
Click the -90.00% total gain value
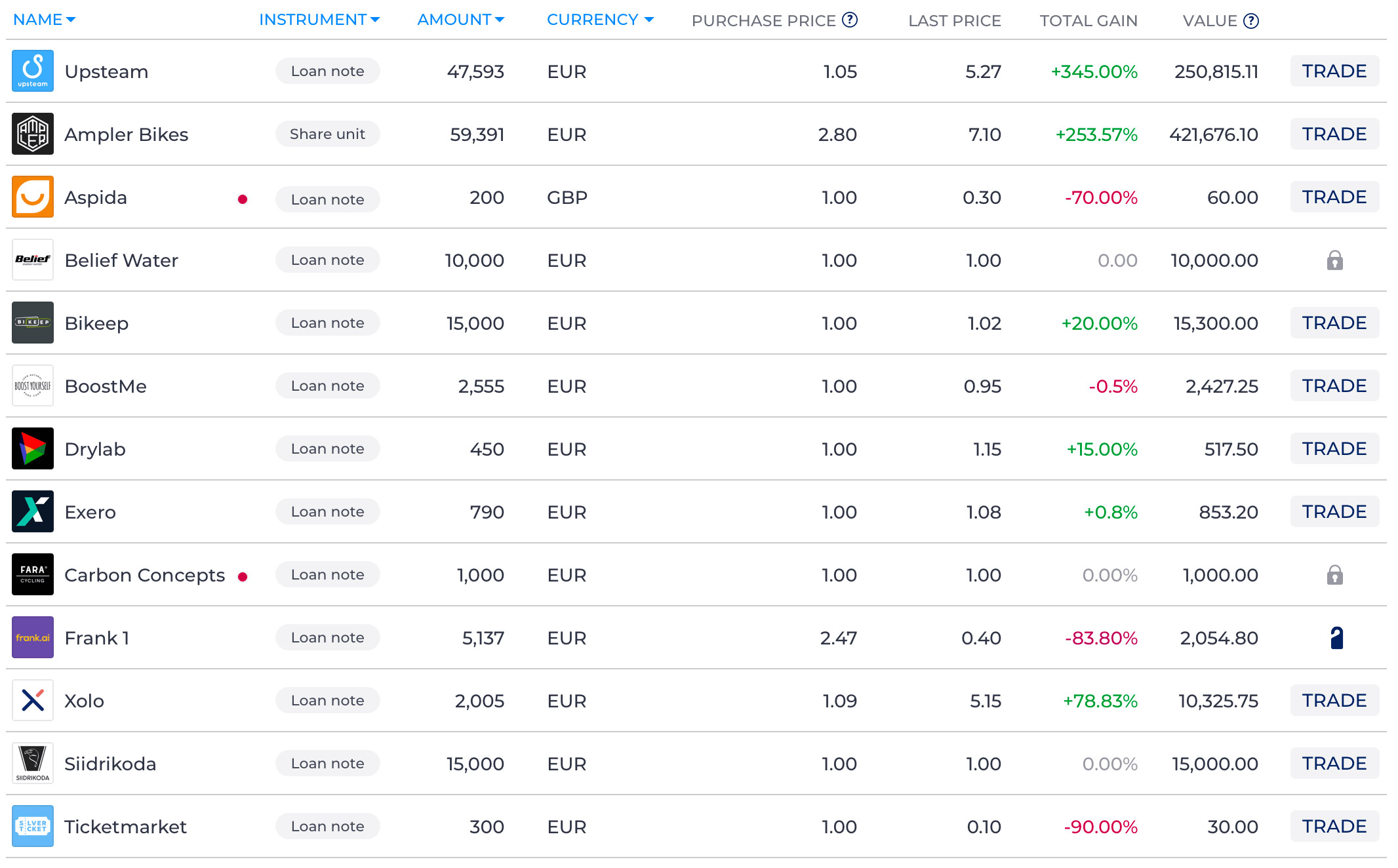click(1100, 827)
